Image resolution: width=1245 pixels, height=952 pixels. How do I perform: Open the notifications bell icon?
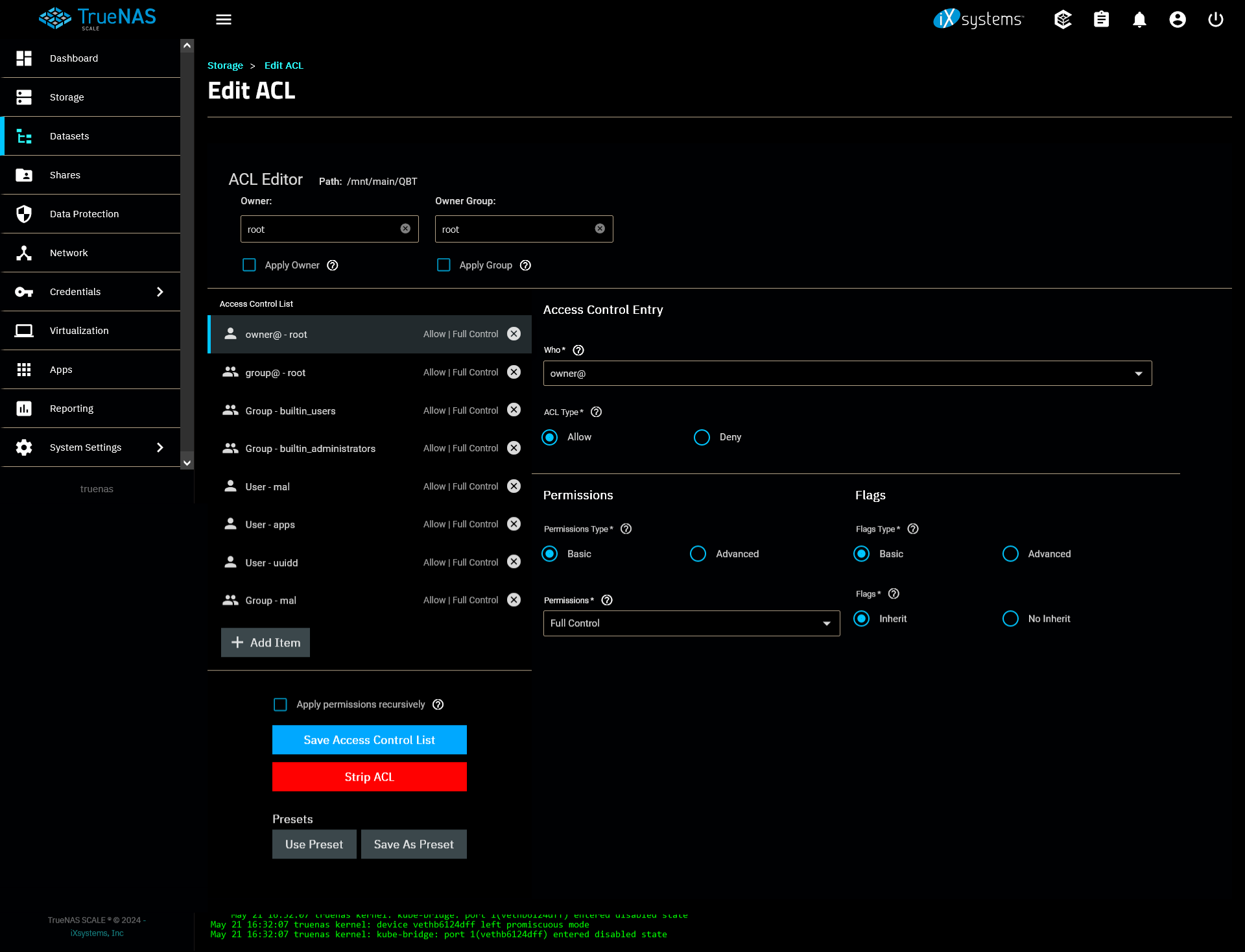(x=1139, y=19)
